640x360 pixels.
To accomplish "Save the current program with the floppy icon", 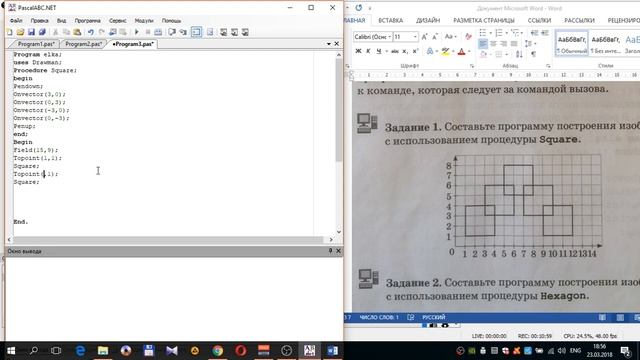I will pyautogui.click(x=31, y=32).
